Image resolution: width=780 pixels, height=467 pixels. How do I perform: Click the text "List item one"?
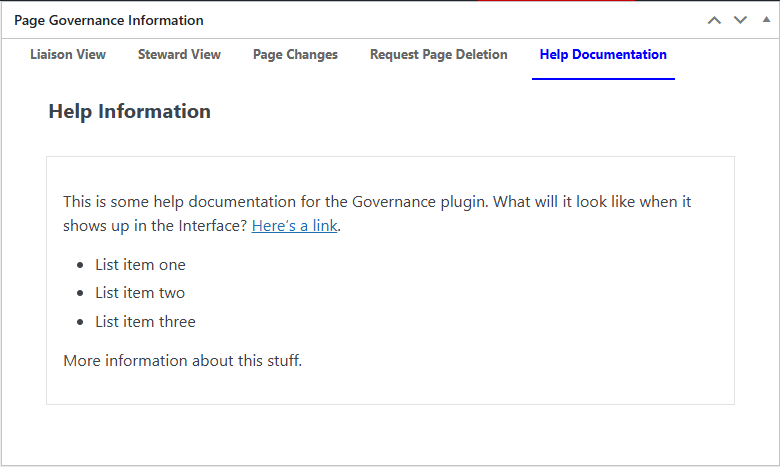click(140, 265)
